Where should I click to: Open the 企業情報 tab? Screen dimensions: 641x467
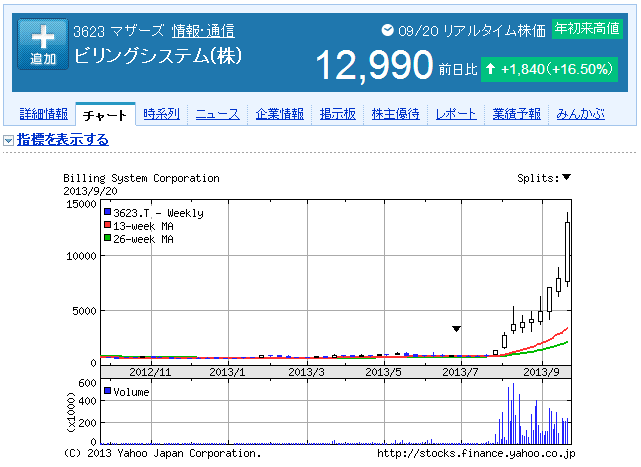click(280, 114)
